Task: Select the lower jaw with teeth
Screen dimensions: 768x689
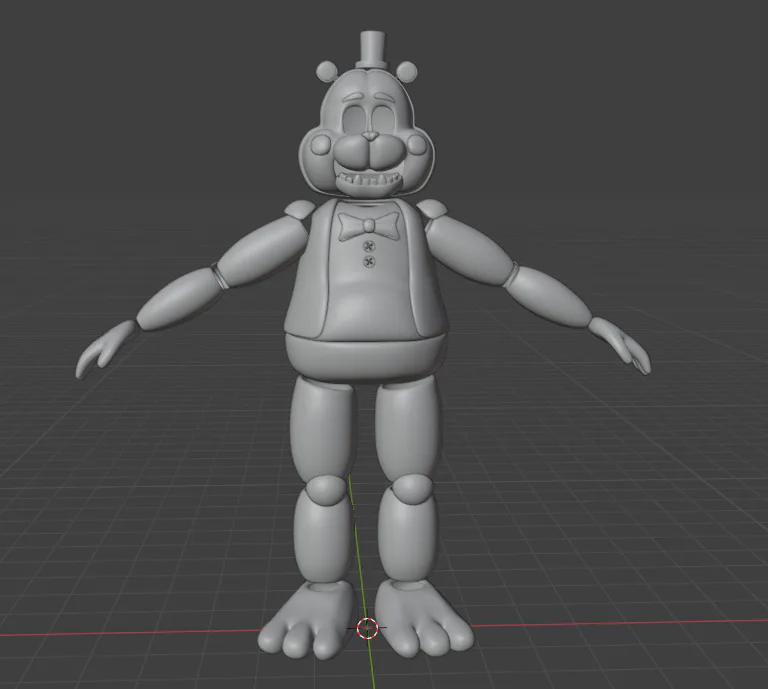Action: click(x=369, y=184)
